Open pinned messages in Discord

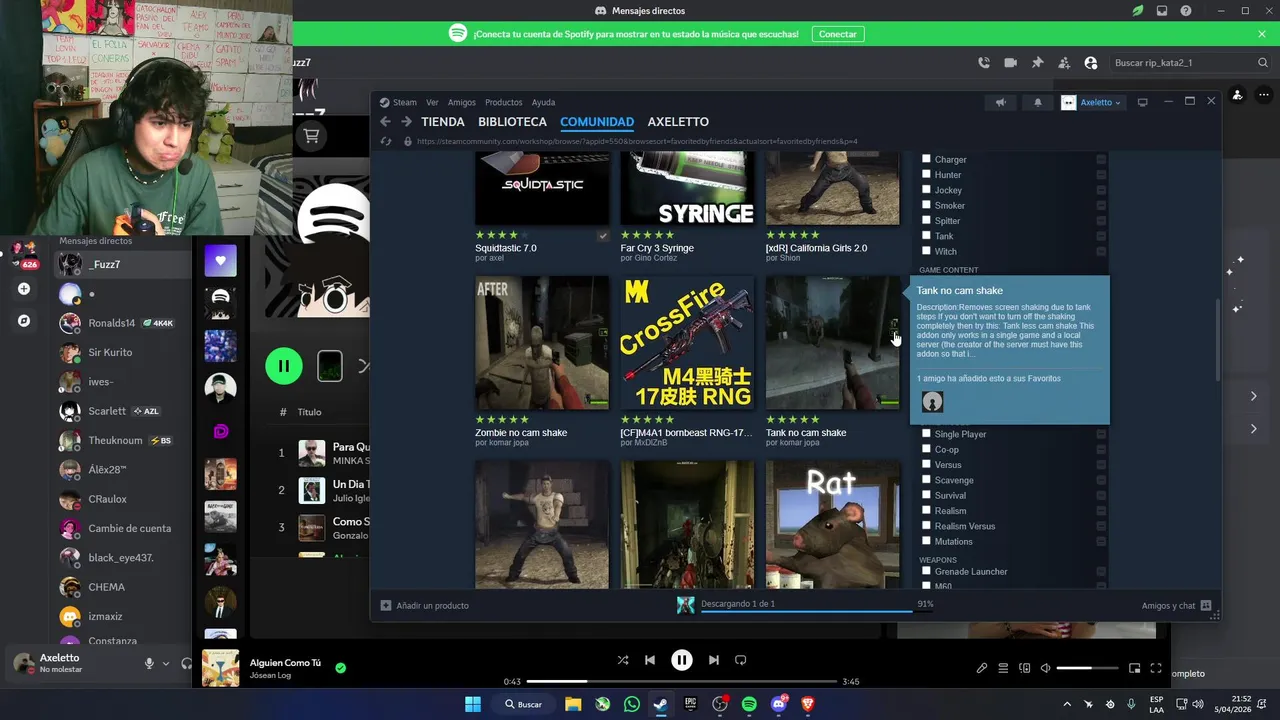pos(1037,62)
